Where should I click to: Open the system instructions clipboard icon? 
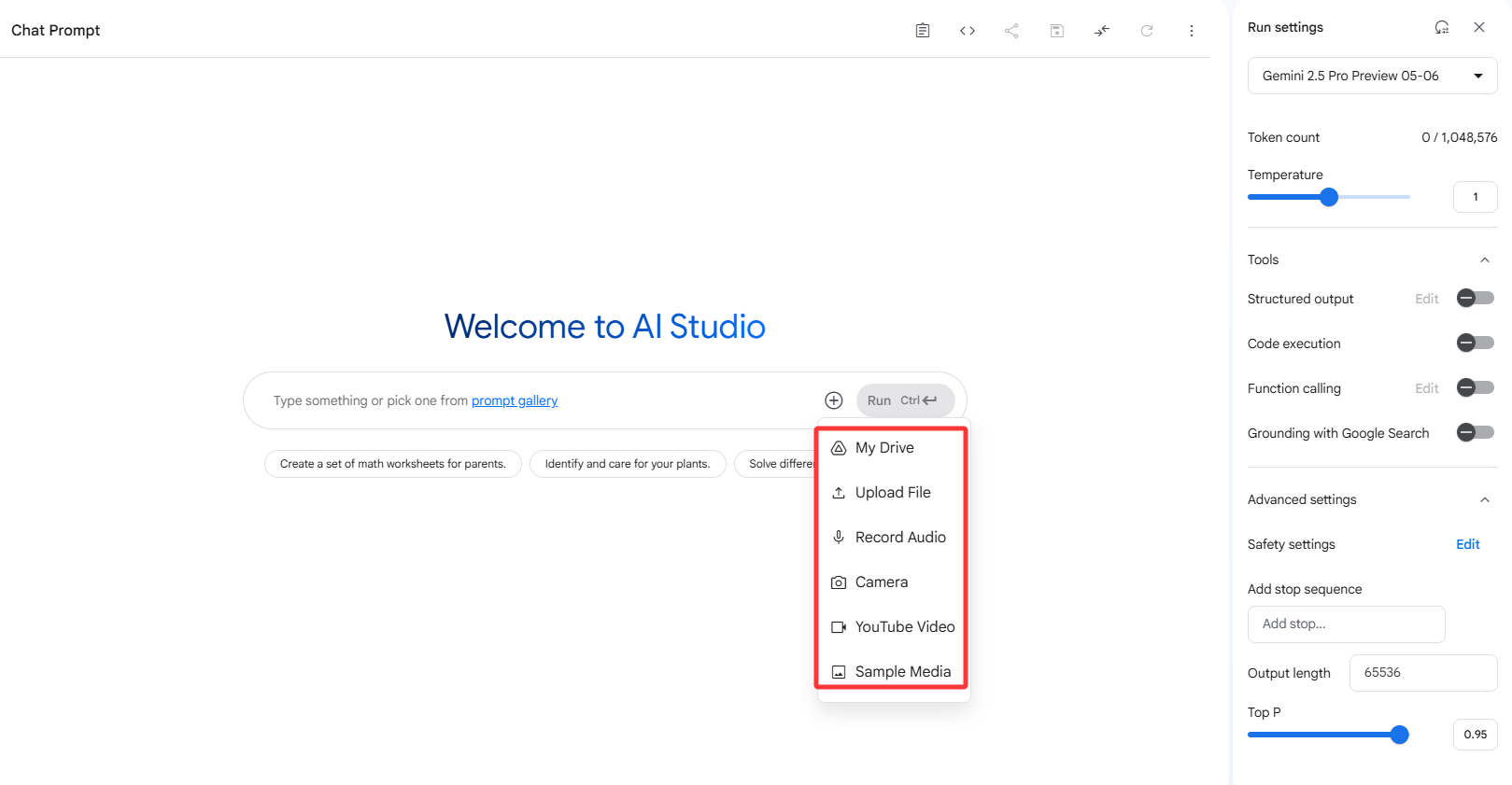click(923, 31)
